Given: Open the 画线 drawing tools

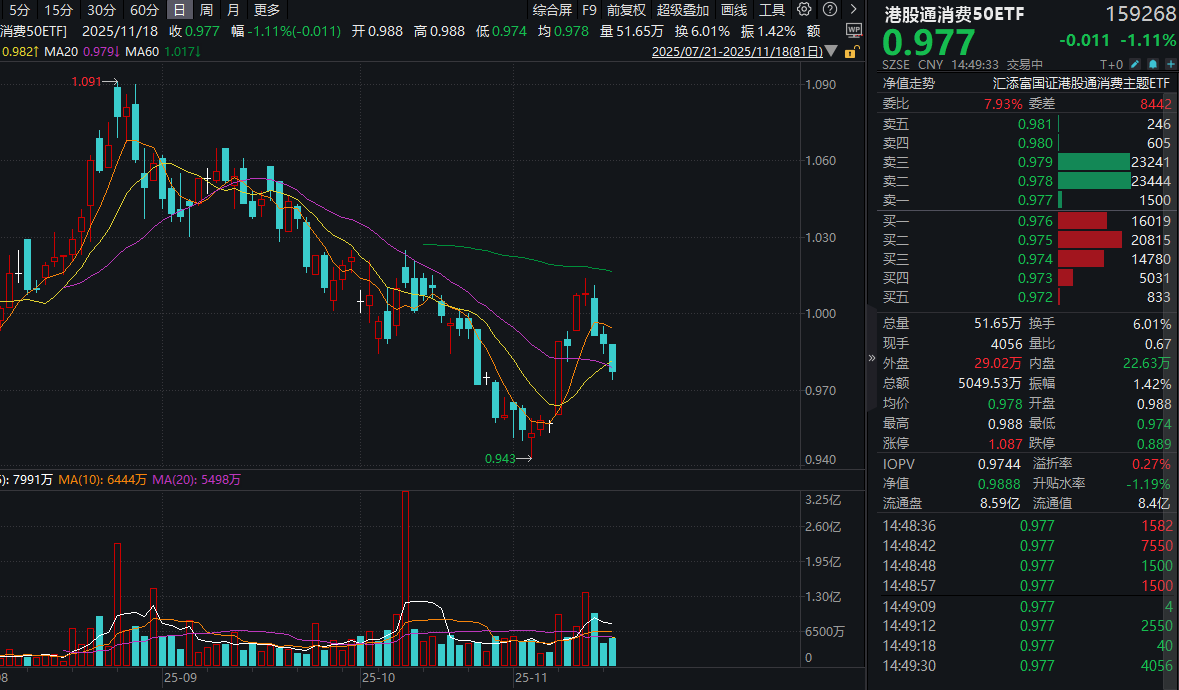Looking at the screenshot, I should pyautogui.click(x=734, y=10).
